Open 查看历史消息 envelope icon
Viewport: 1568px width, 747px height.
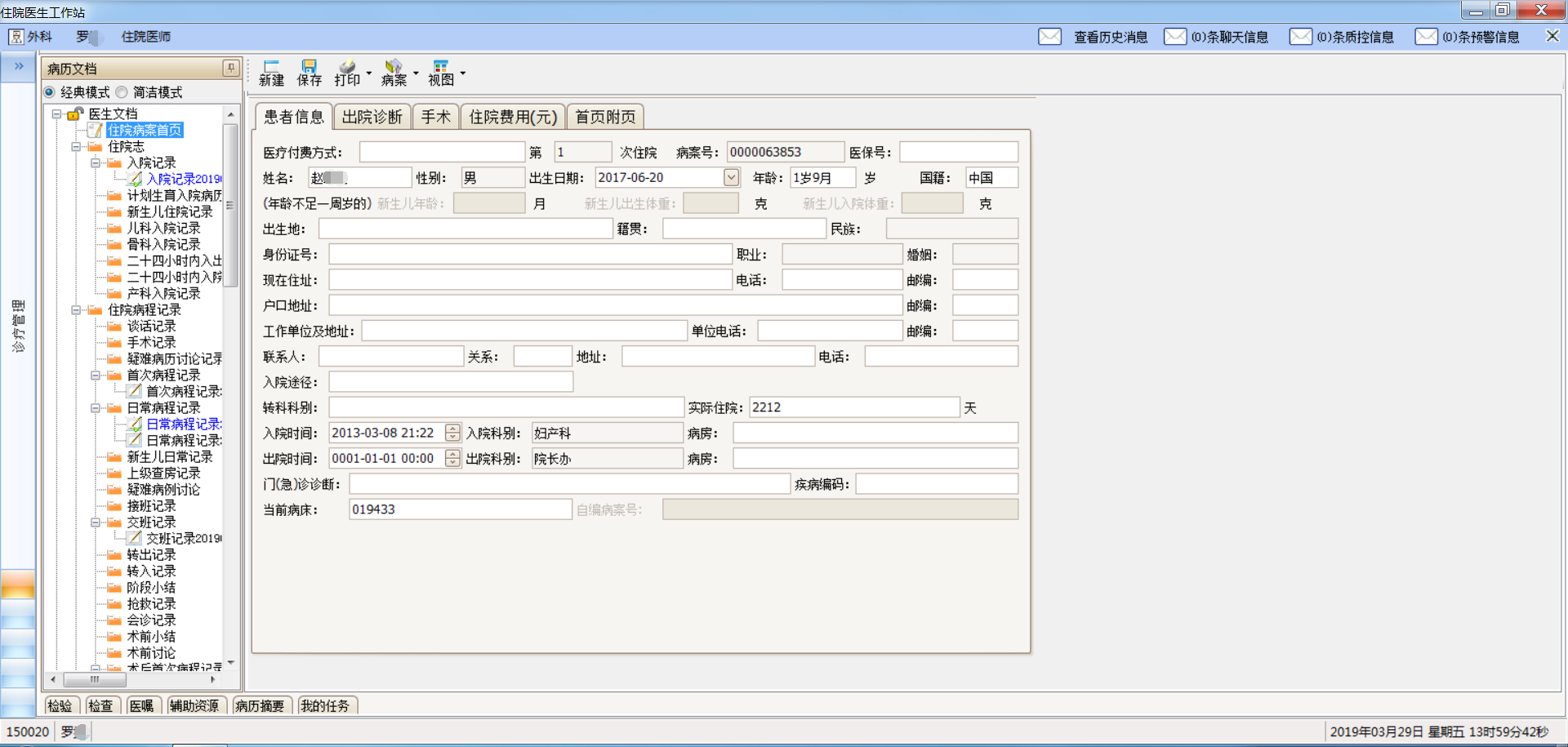[1049, 37]
